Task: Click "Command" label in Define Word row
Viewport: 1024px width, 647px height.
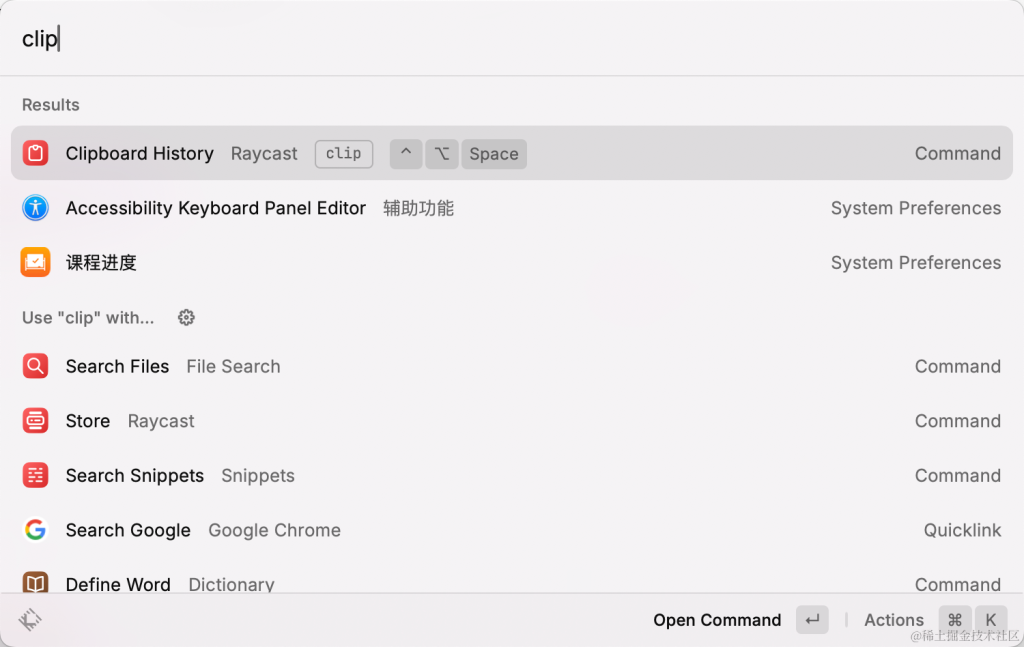Action: [x=958, y=584]
